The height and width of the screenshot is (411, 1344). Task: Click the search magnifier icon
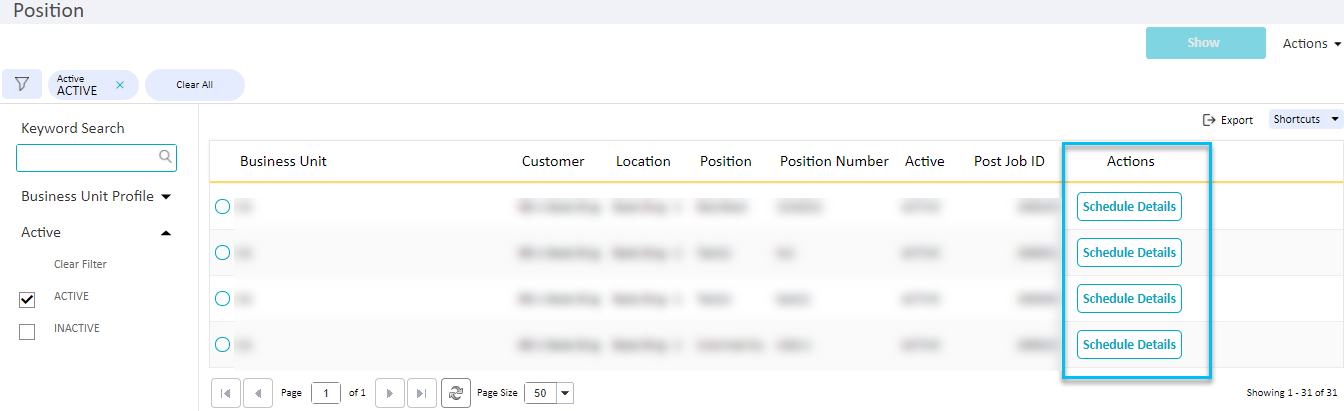click(x=166, y=157)
